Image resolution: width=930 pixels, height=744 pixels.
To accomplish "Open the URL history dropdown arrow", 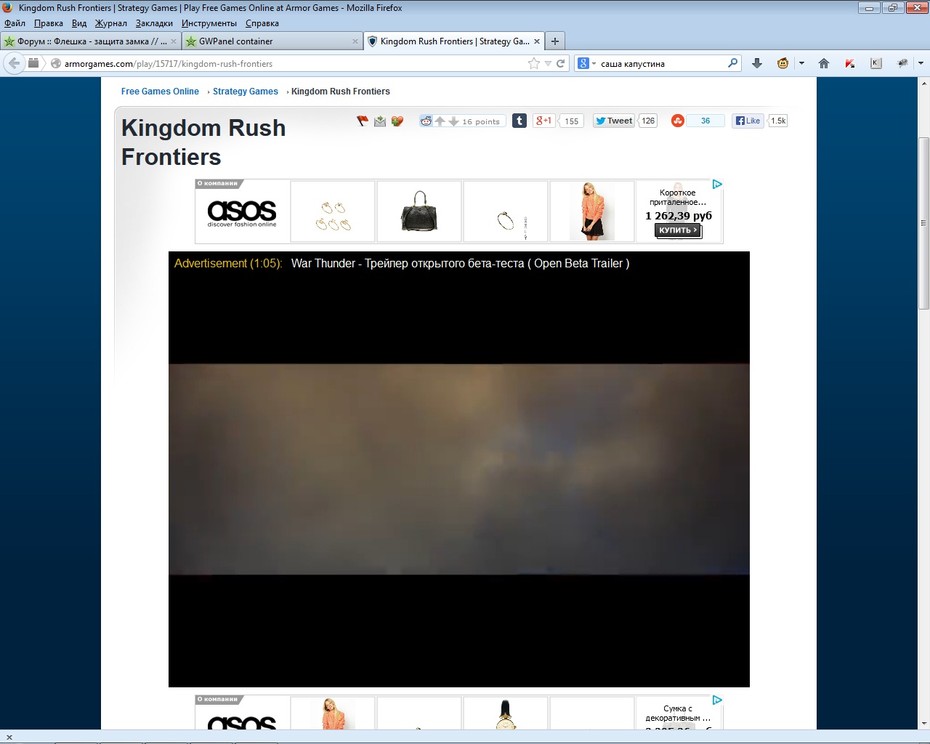I will (548, 63).
